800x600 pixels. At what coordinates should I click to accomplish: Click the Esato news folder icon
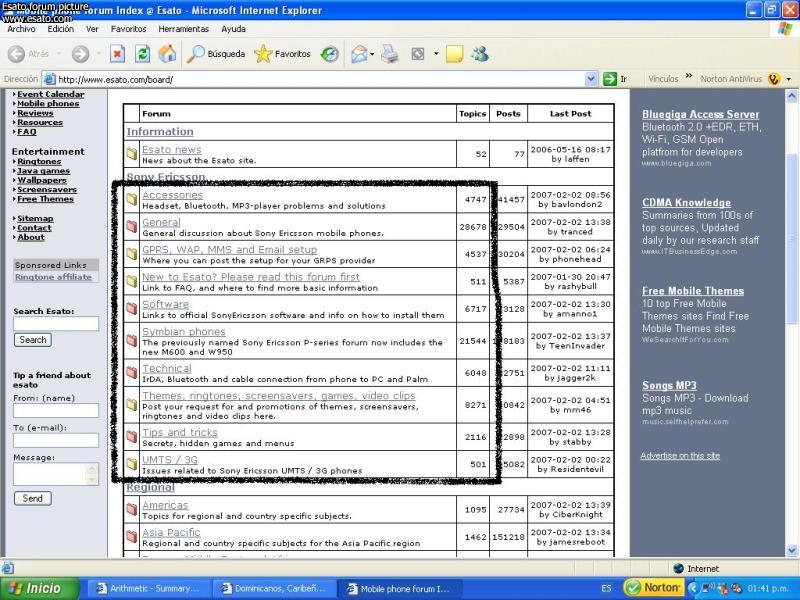click(132, 154)
